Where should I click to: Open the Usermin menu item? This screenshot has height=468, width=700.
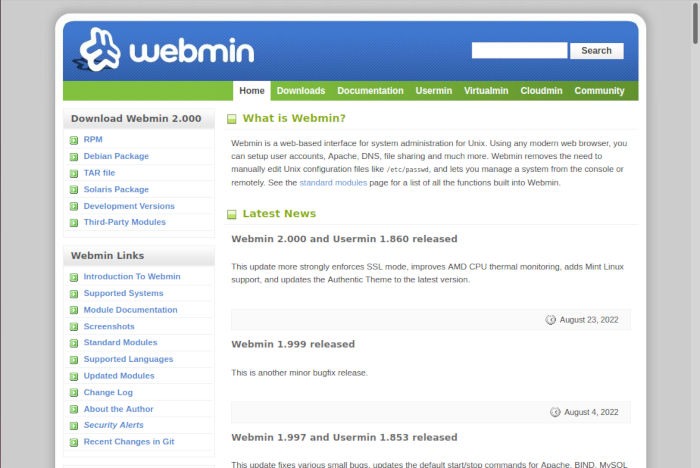[433, 91]
